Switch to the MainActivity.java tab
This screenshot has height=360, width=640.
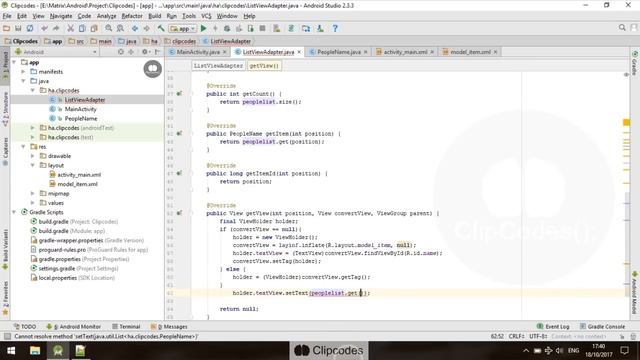point(198,52)
